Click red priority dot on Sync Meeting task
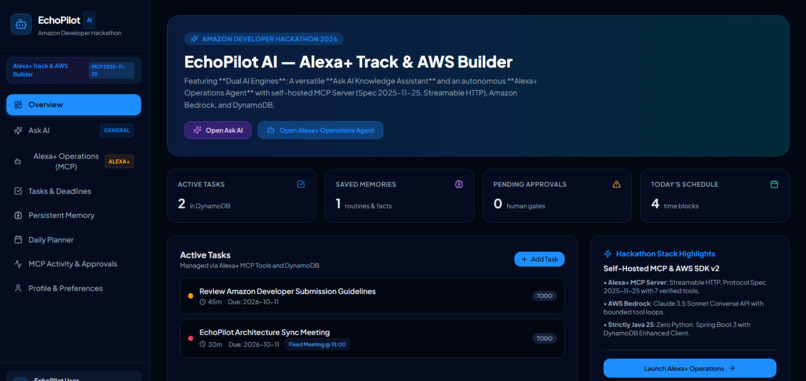806x381 pixels. click(x=191, y=338)
